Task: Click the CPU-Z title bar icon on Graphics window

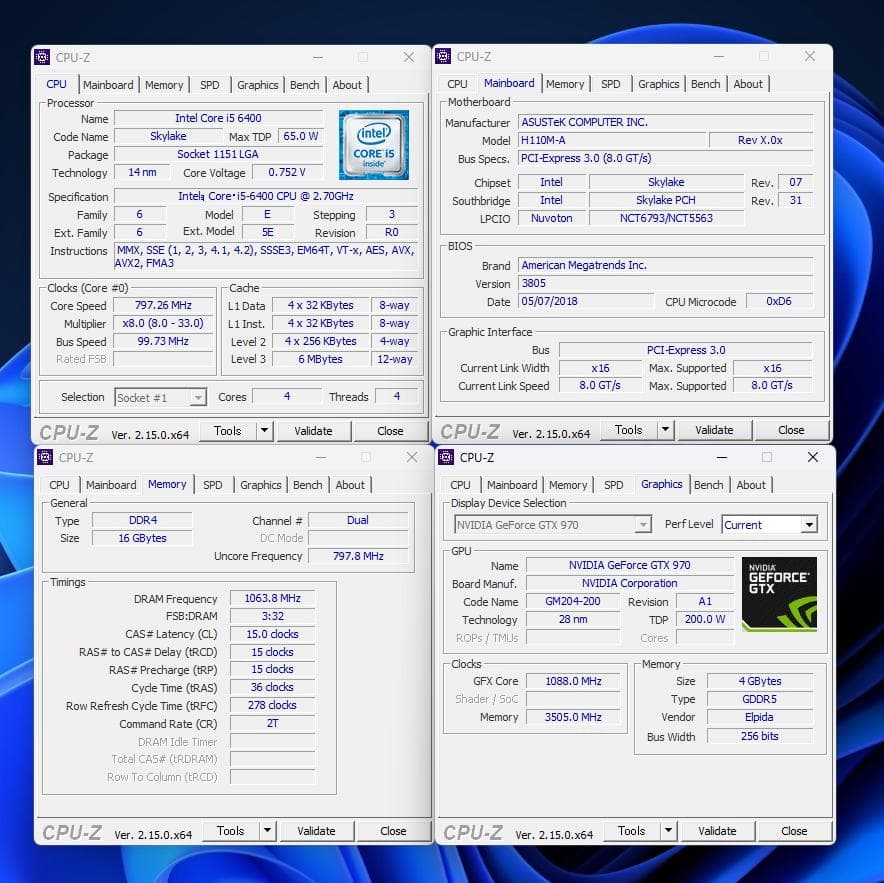Action: point(444,457)
